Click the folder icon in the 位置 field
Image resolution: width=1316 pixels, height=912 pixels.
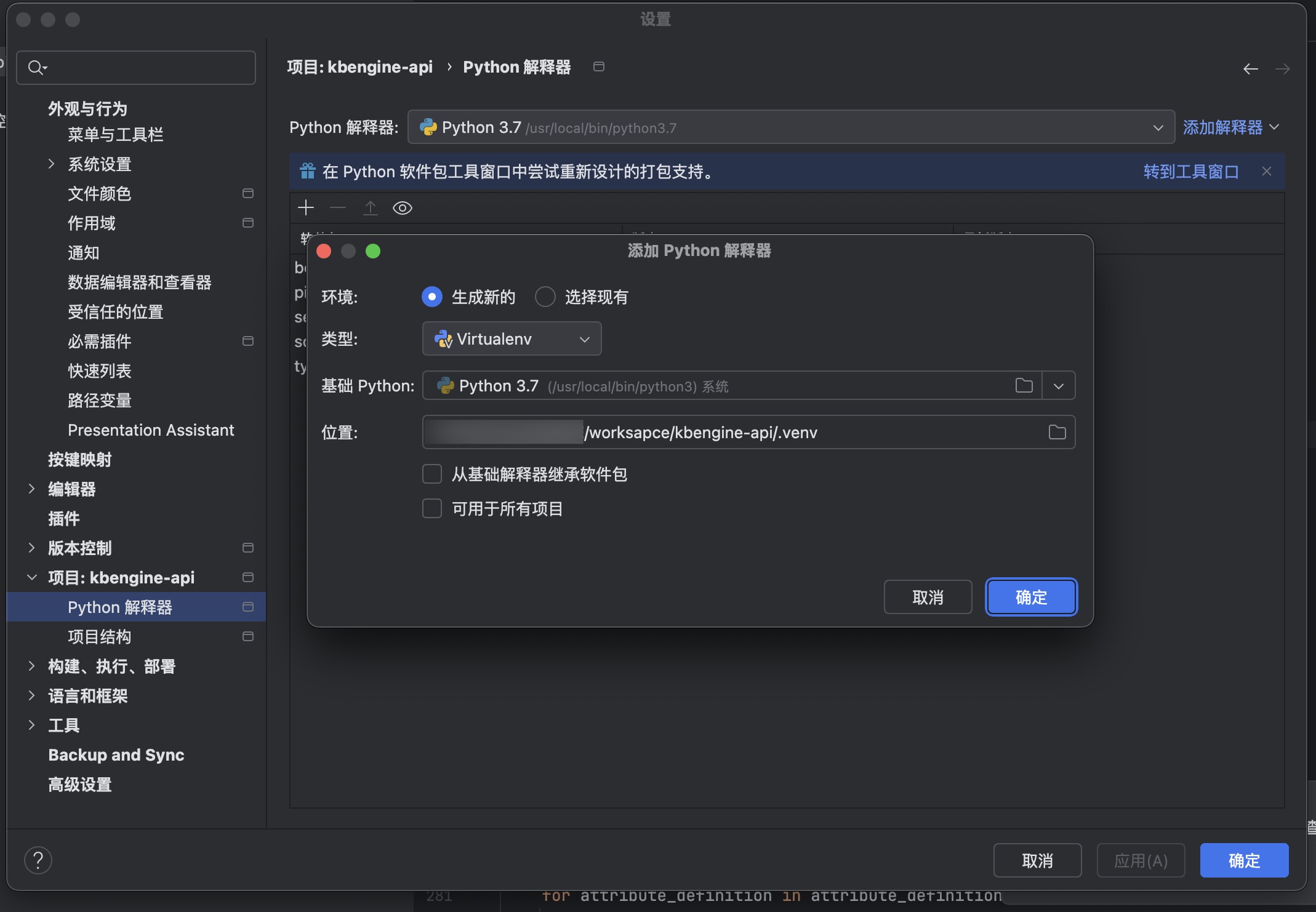[x=1057, y=433]
